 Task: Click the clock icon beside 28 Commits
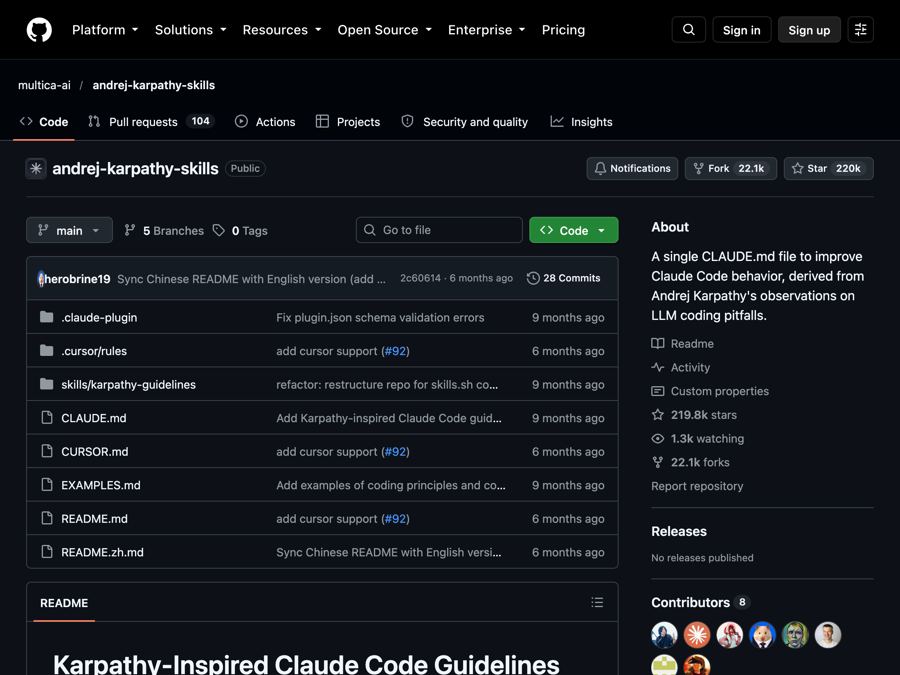click(533, 278)
